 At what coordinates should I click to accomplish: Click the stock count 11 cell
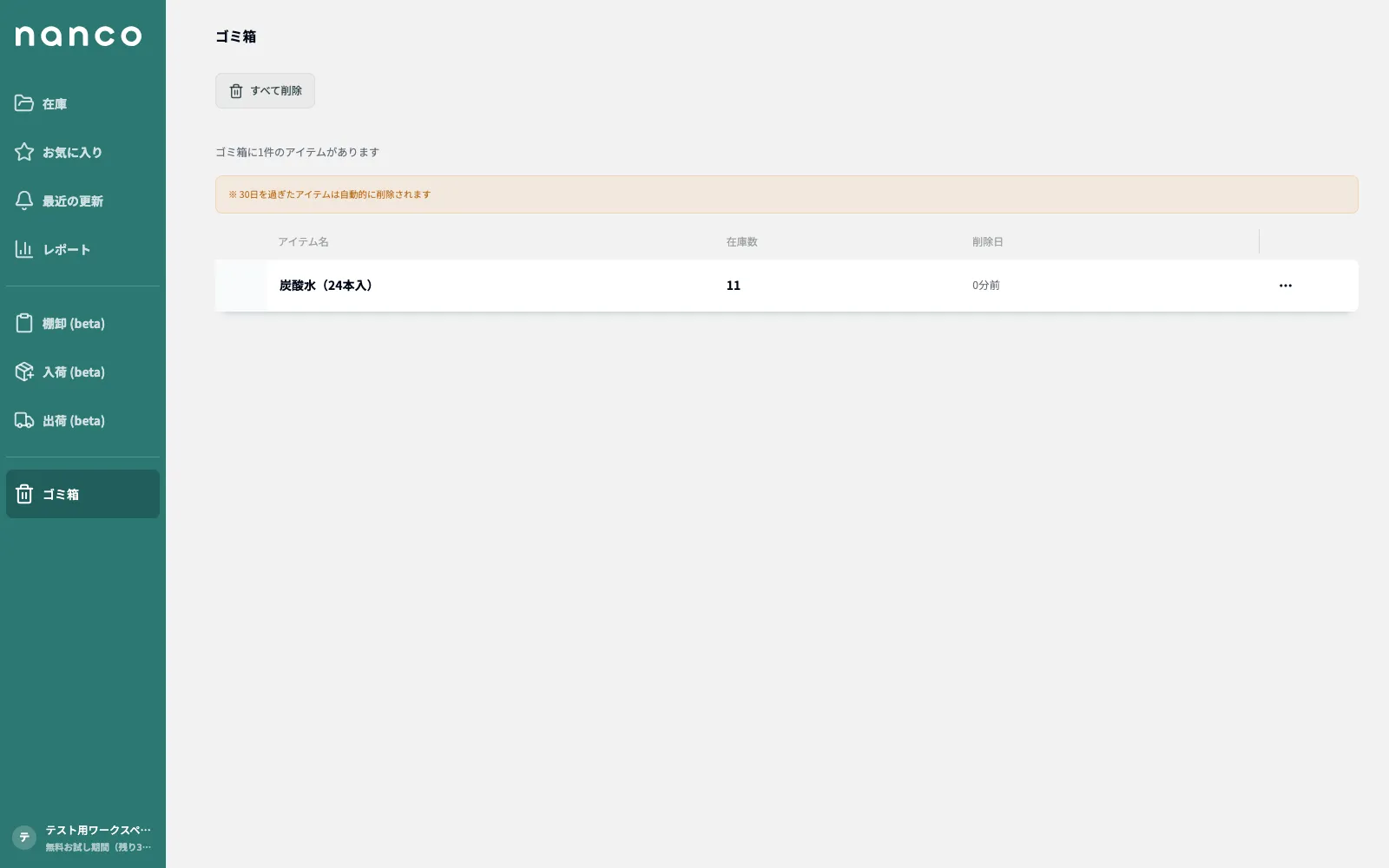tap(734, 286)
